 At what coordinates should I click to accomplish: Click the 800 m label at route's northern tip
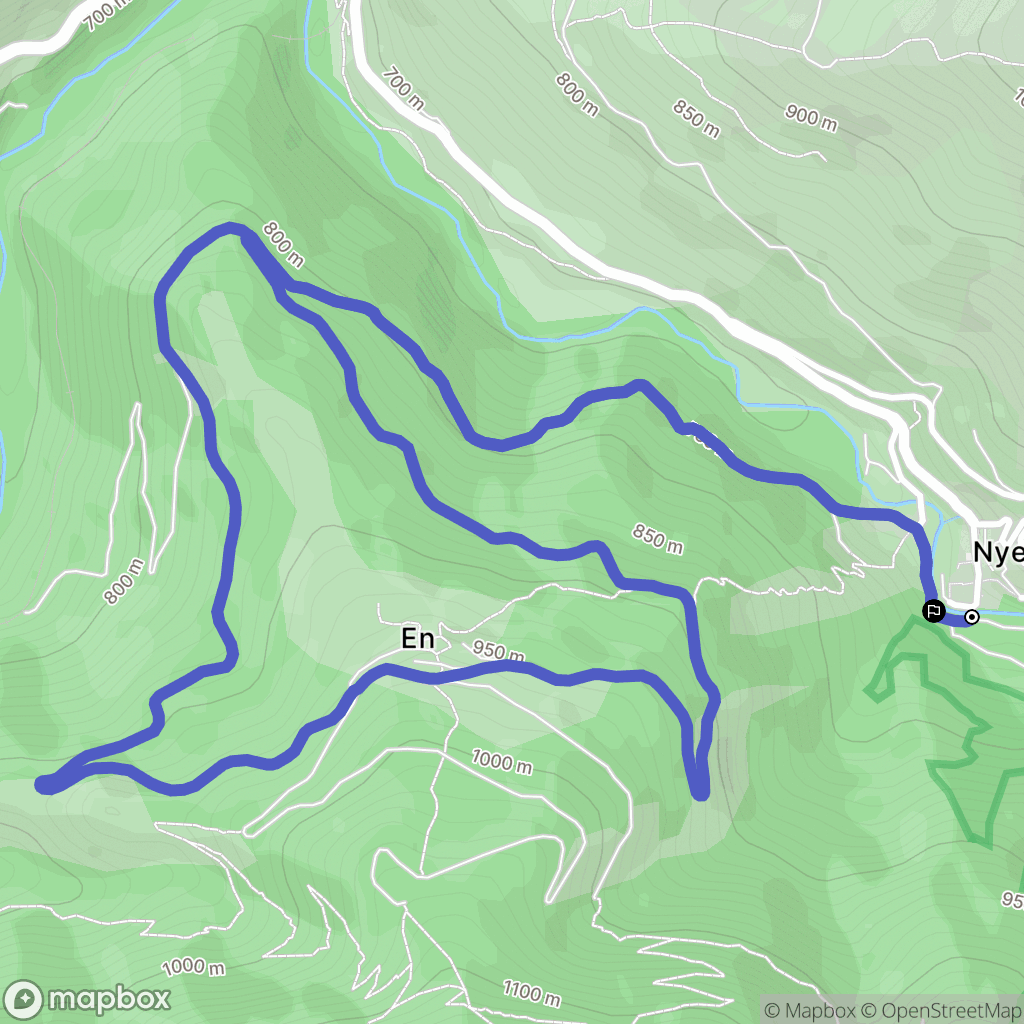283,245
